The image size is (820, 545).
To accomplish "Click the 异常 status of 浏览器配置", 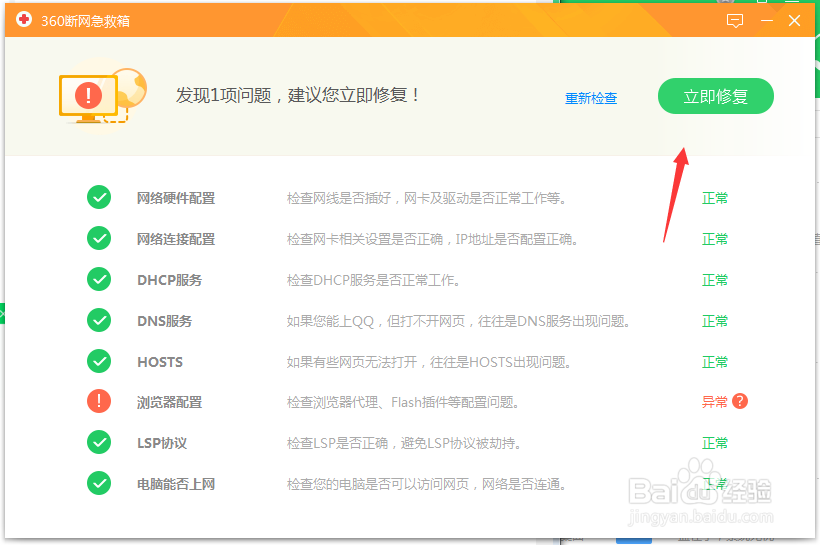I will point(714,402).
